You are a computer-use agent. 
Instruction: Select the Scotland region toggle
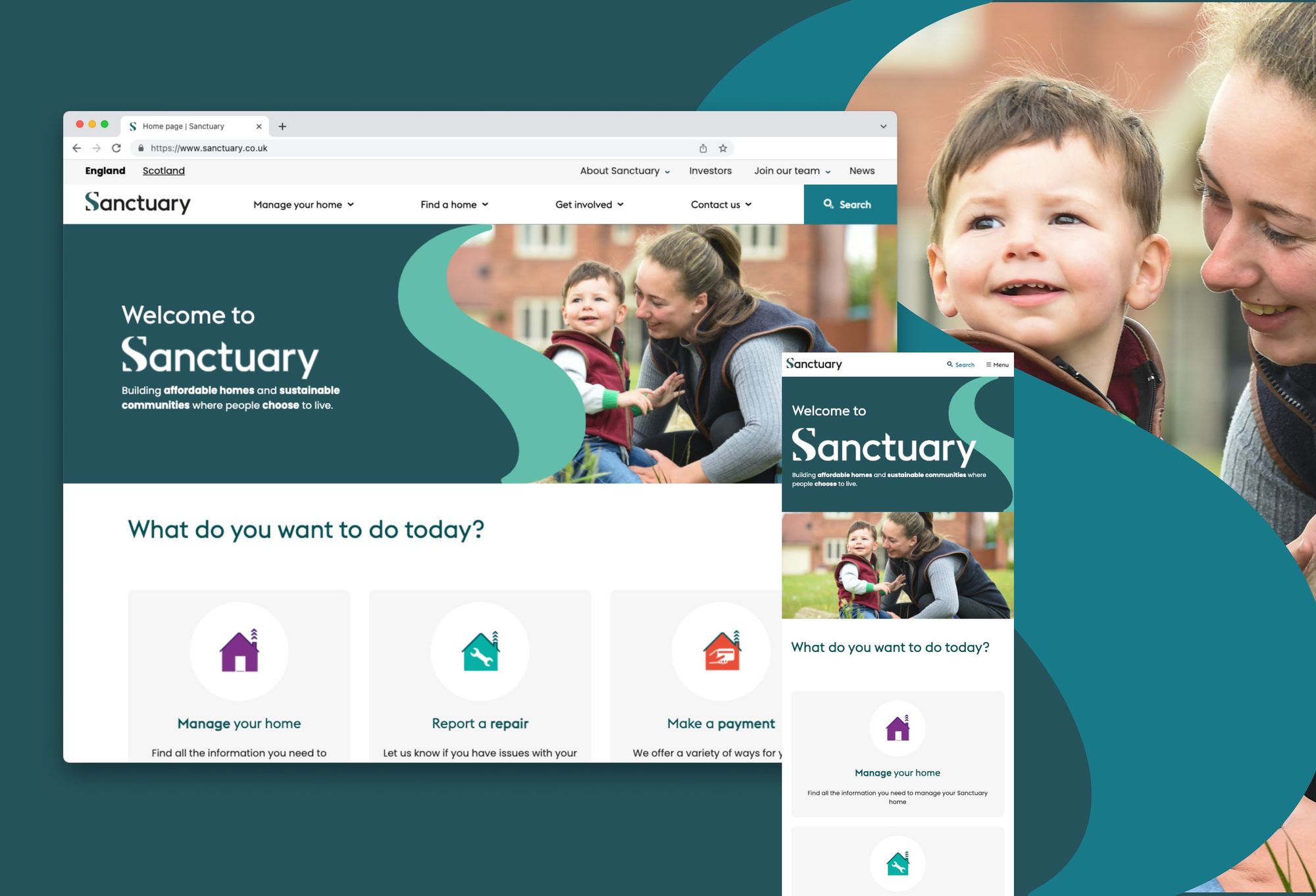click(x=163, y=170)
